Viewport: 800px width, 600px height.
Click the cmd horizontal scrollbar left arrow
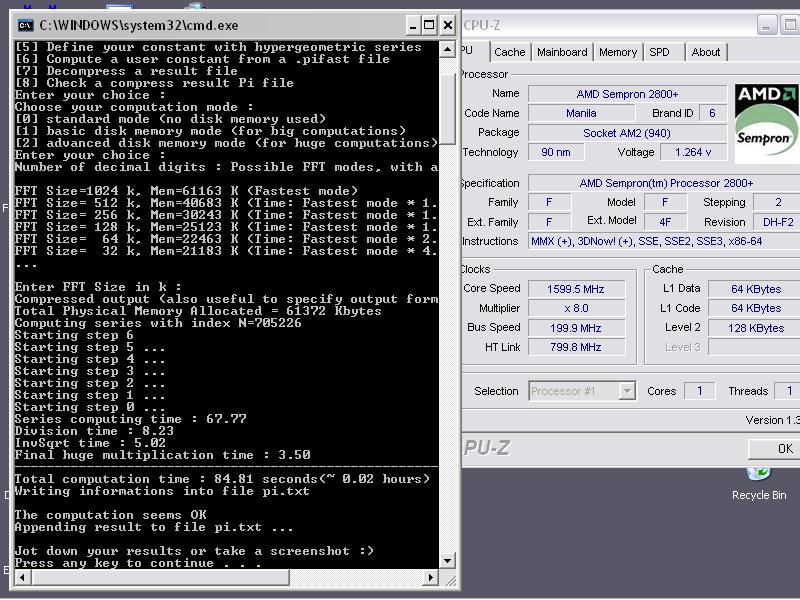[22, 578]
